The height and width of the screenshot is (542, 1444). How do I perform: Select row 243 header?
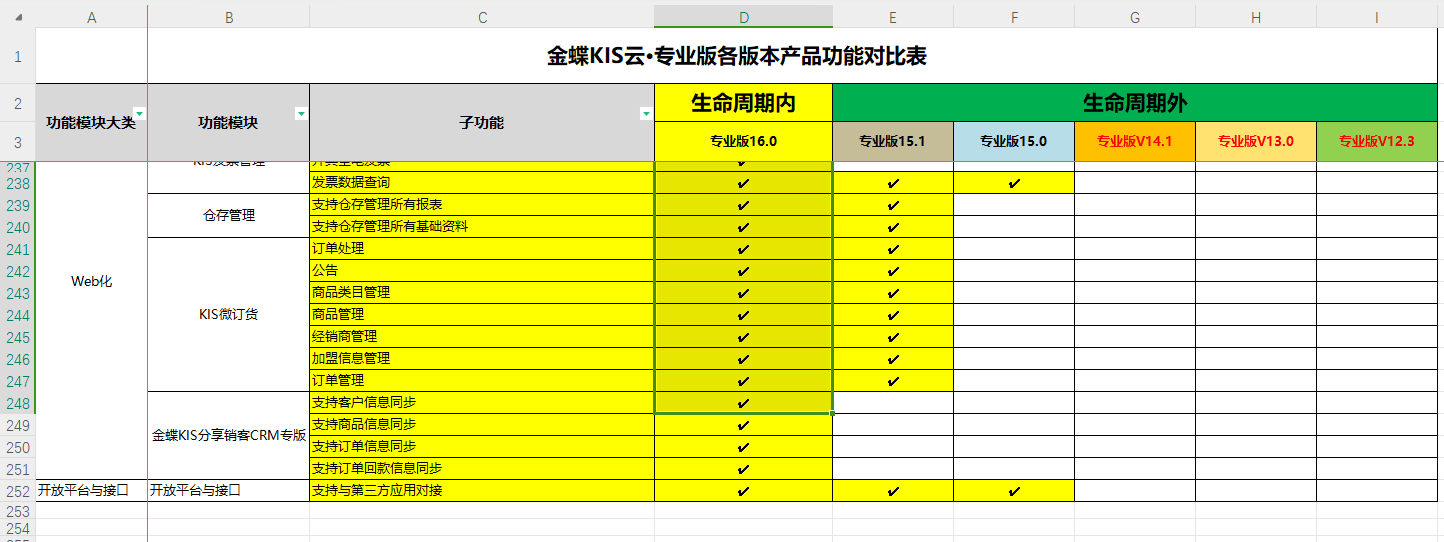pos(18,293)
